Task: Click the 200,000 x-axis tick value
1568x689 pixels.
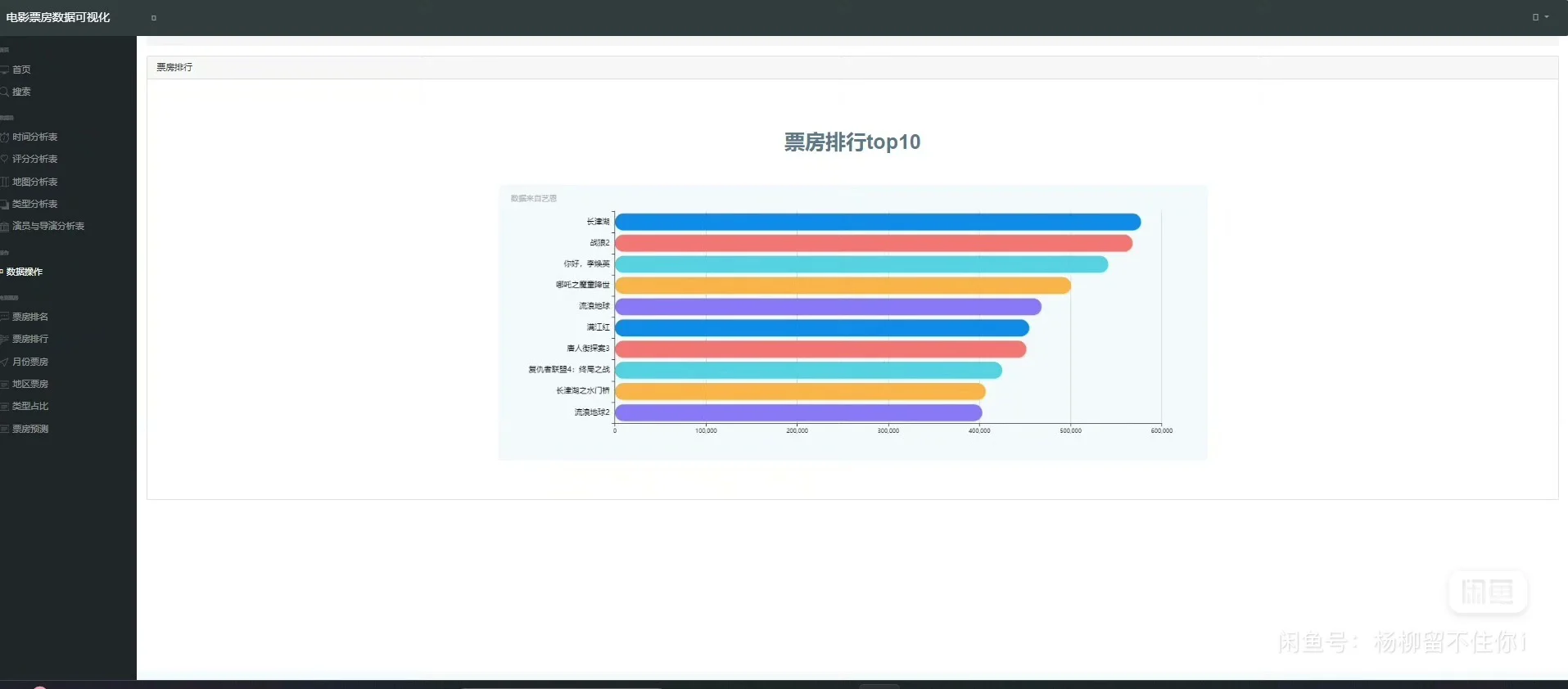Action: [798, 431]
